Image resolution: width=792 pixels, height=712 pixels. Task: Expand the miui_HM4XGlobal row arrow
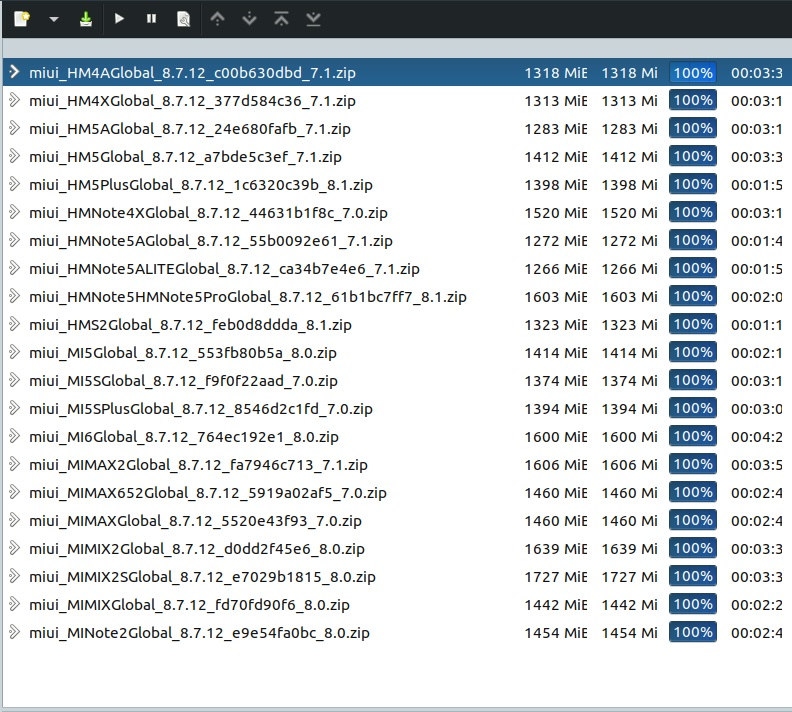pos(14,101)
